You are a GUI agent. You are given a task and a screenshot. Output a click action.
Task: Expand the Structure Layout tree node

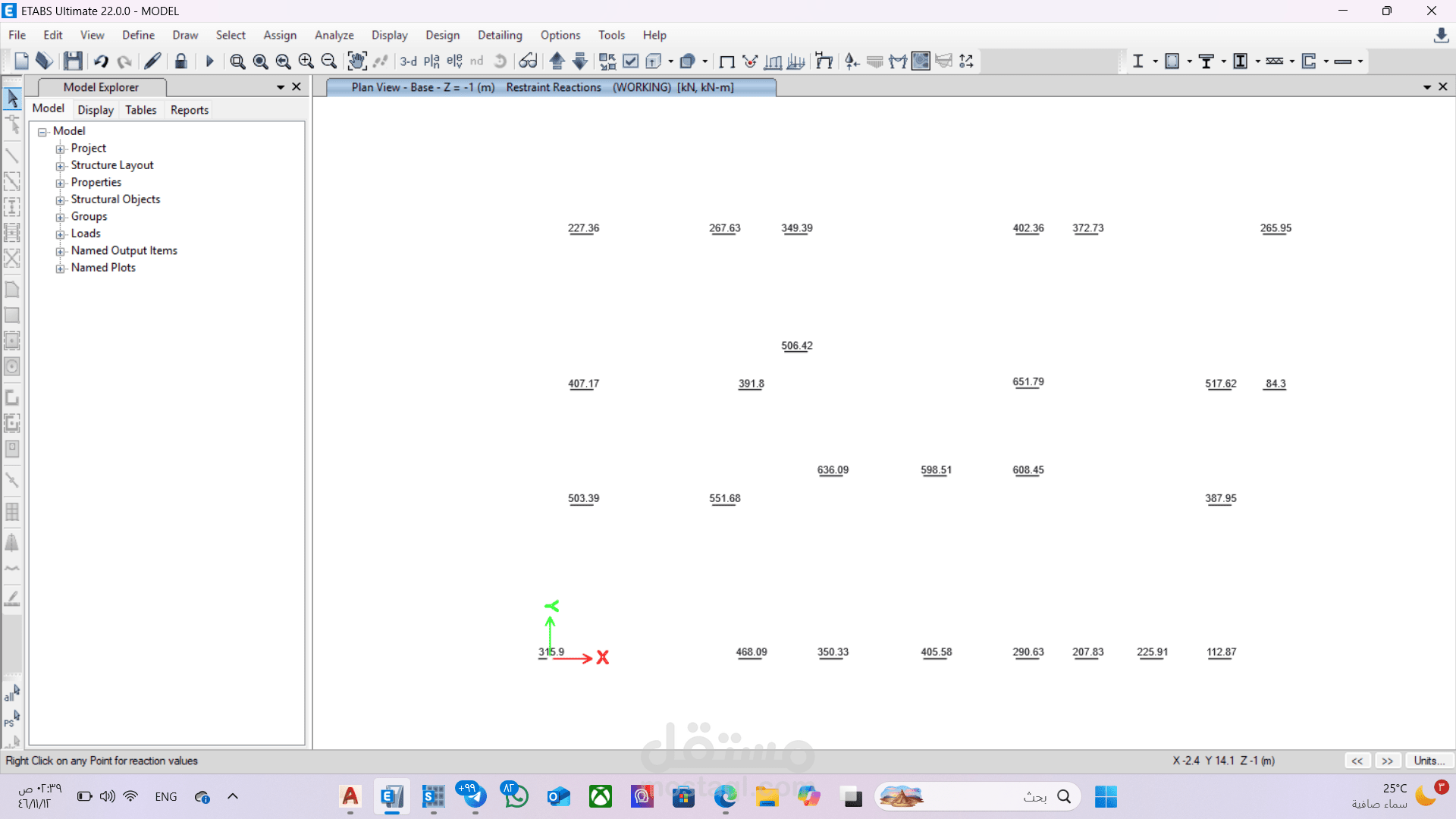[x=60, y=166]
